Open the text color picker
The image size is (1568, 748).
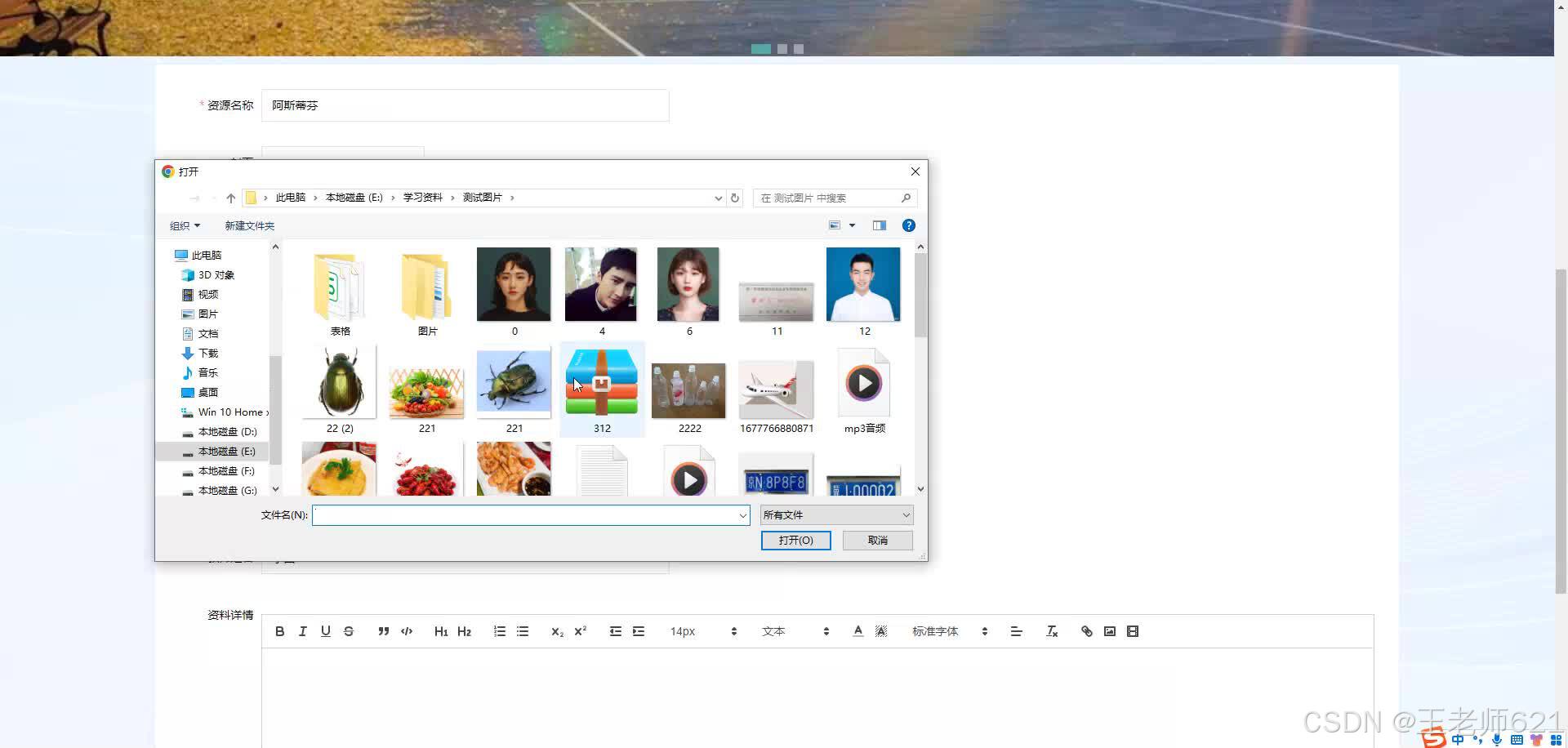tap(858, 631)
